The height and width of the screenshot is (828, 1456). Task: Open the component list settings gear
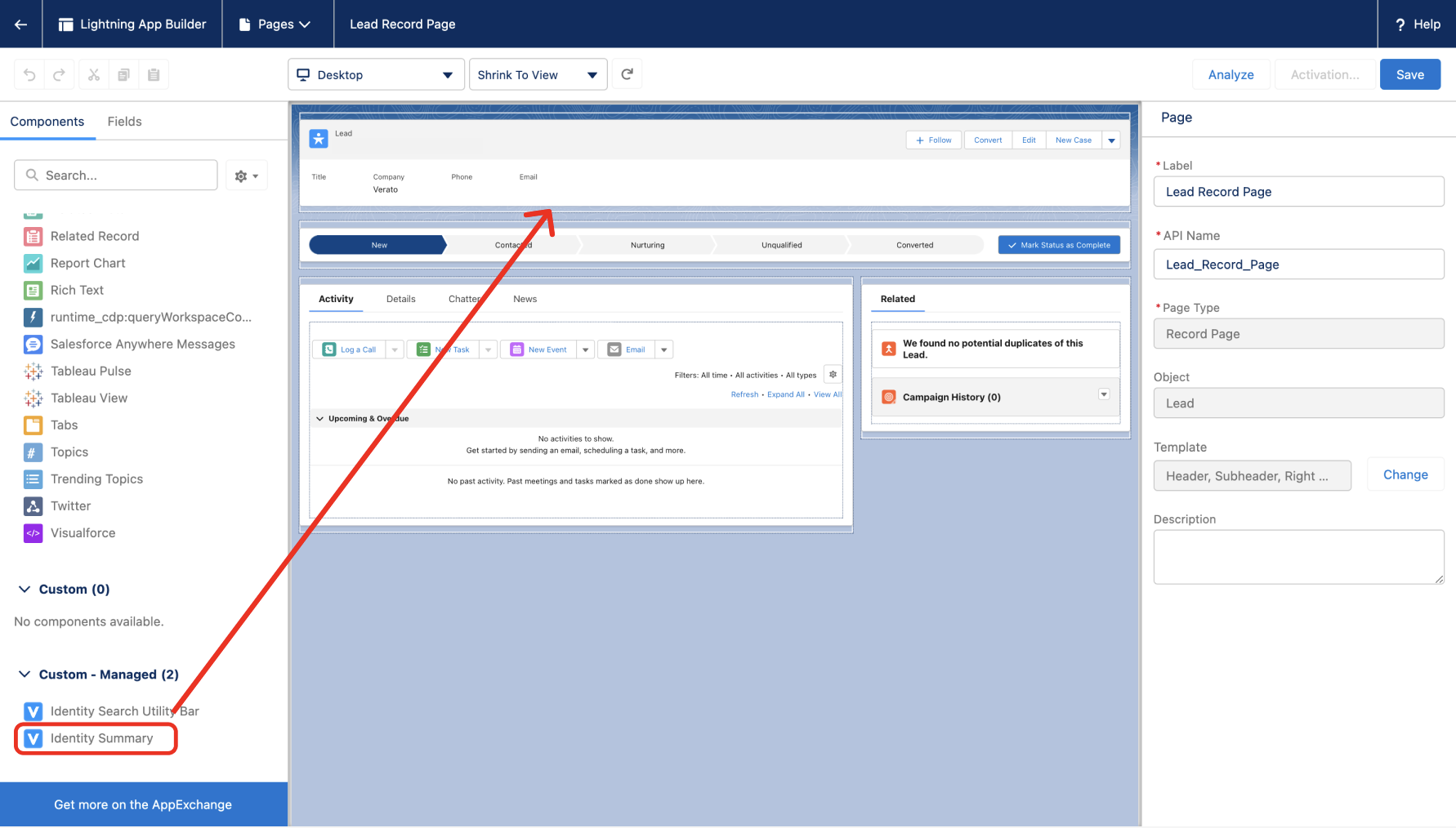click(246, 176)
